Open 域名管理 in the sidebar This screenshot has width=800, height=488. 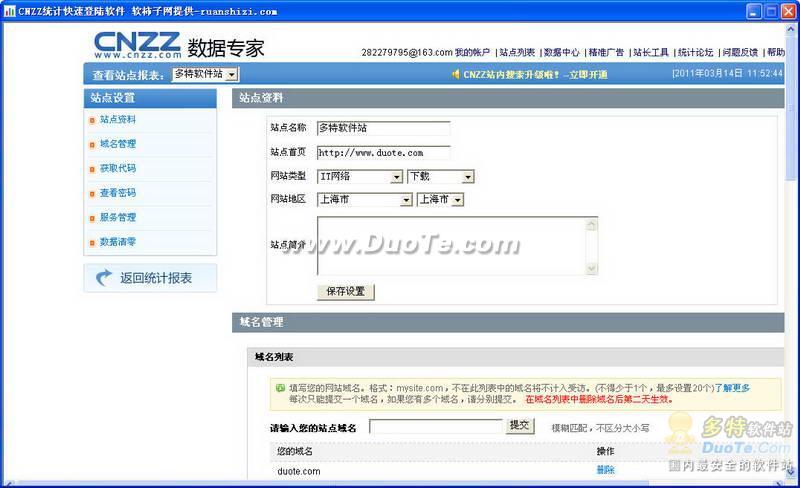point(118,144)
